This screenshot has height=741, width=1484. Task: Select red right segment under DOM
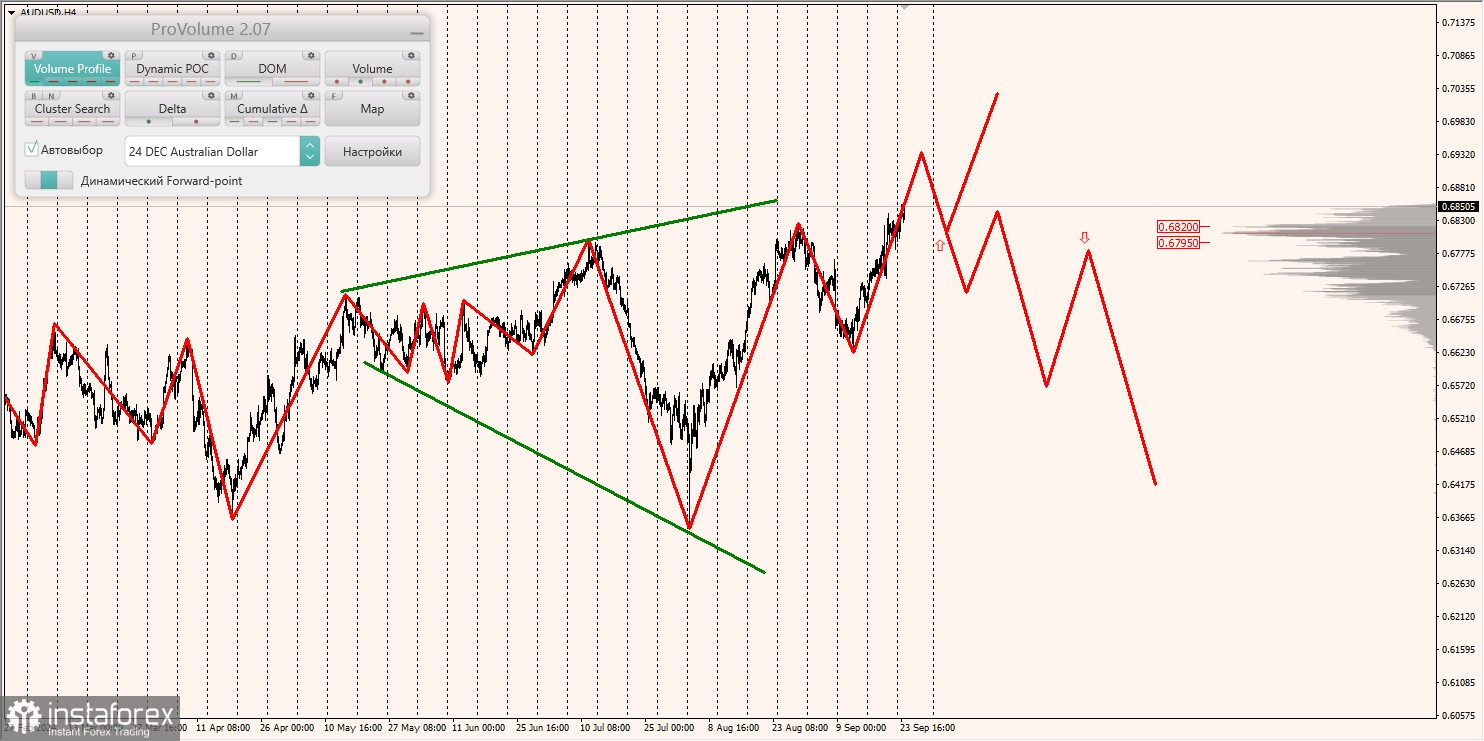click(296, 81)
